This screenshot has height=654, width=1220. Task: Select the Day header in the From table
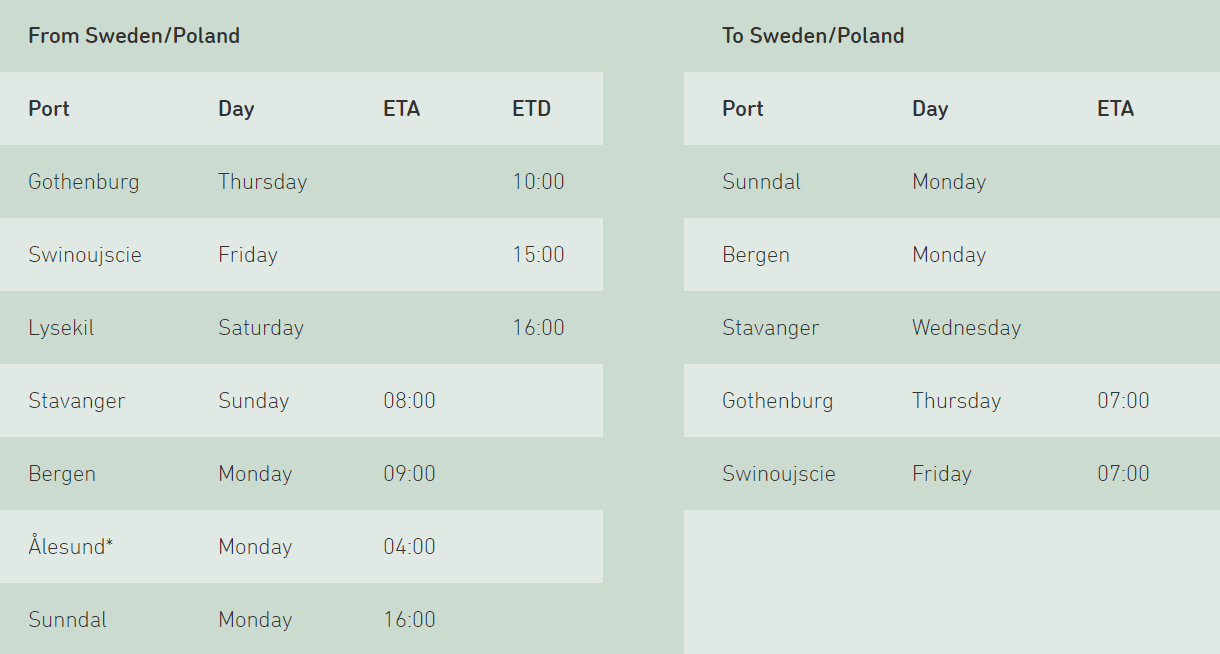pyautogui.click(x=236, y=109)
